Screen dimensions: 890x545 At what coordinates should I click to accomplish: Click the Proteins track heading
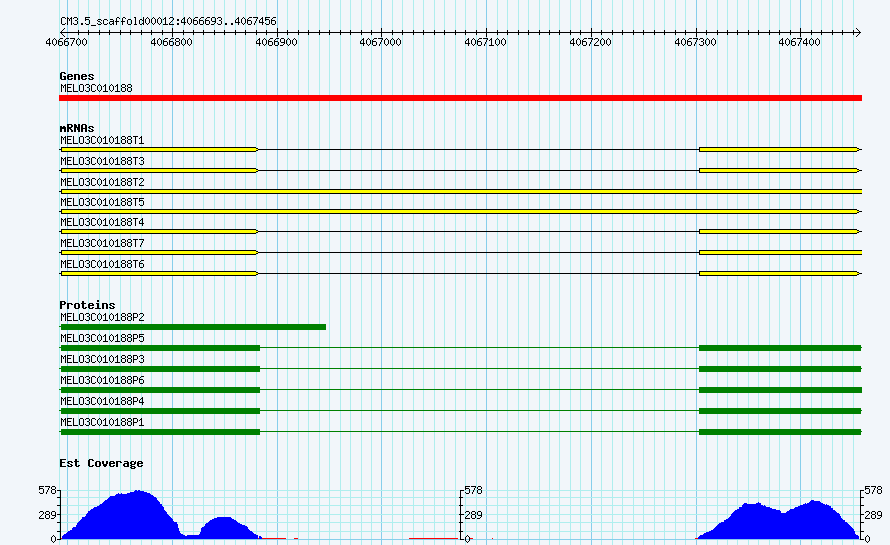coord(87,305)
